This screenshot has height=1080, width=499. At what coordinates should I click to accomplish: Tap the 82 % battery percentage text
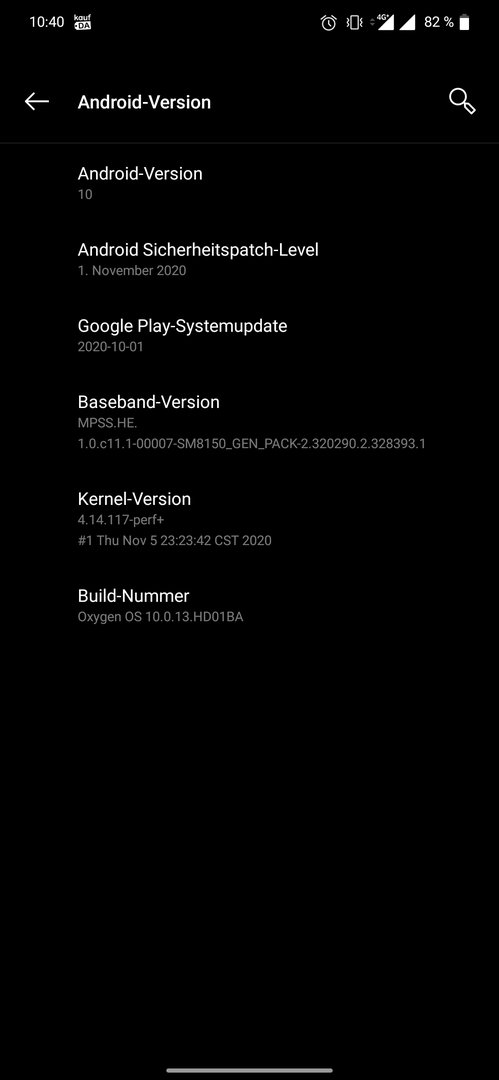[x=439, y=23]
